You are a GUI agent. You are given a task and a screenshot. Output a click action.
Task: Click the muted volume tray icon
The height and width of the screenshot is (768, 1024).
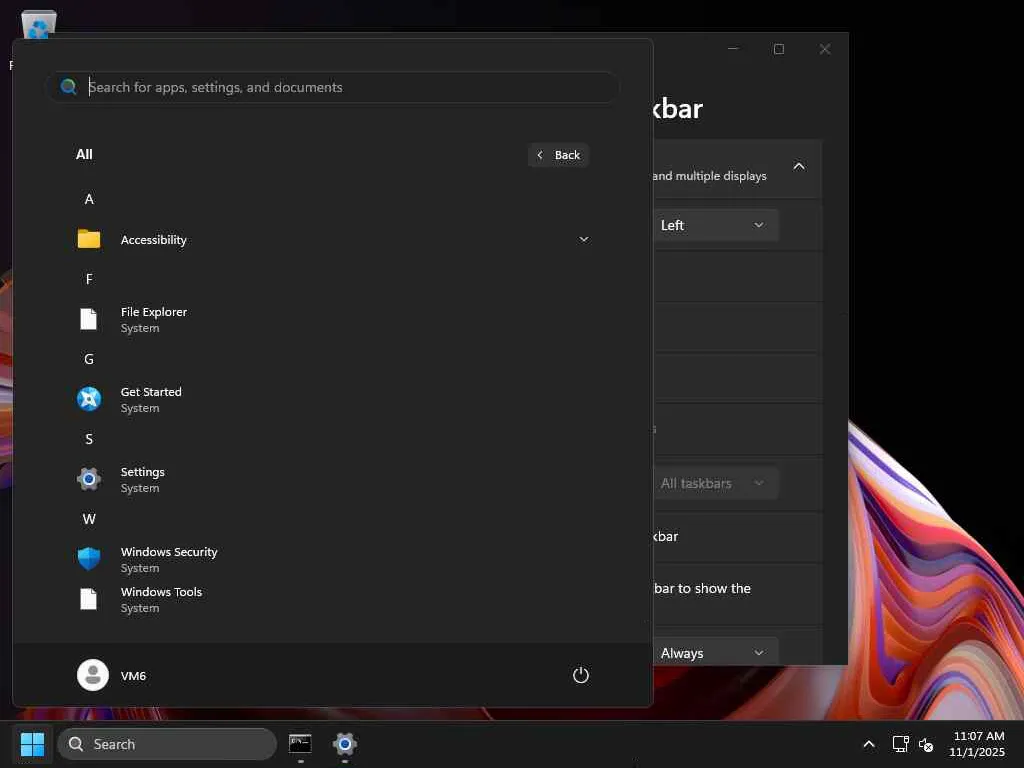tap(926, 744)
